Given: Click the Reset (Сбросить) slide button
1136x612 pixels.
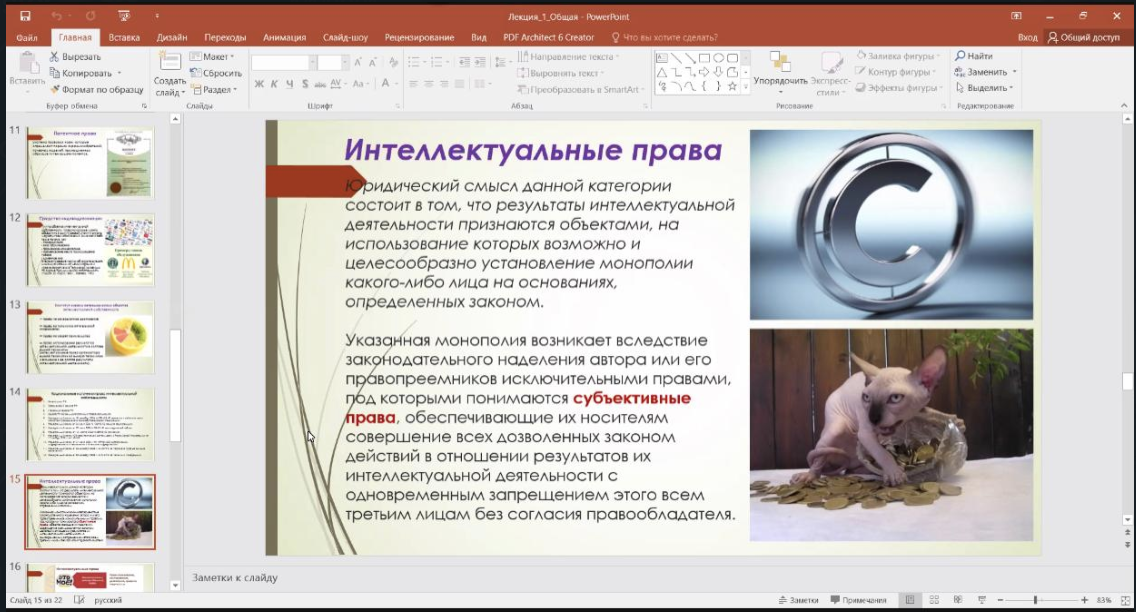Looking at the screenshot, I should [216, 72].
